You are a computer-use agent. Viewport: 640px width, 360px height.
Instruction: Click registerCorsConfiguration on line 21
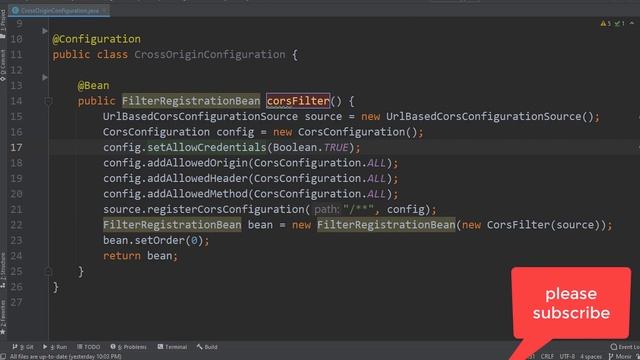[225, 209]
